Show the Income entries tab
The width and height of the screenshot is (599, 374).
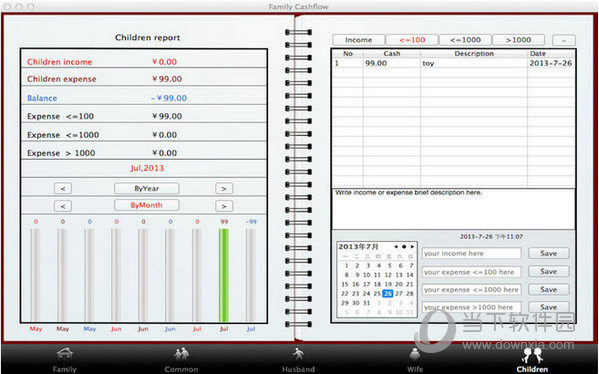358,40
